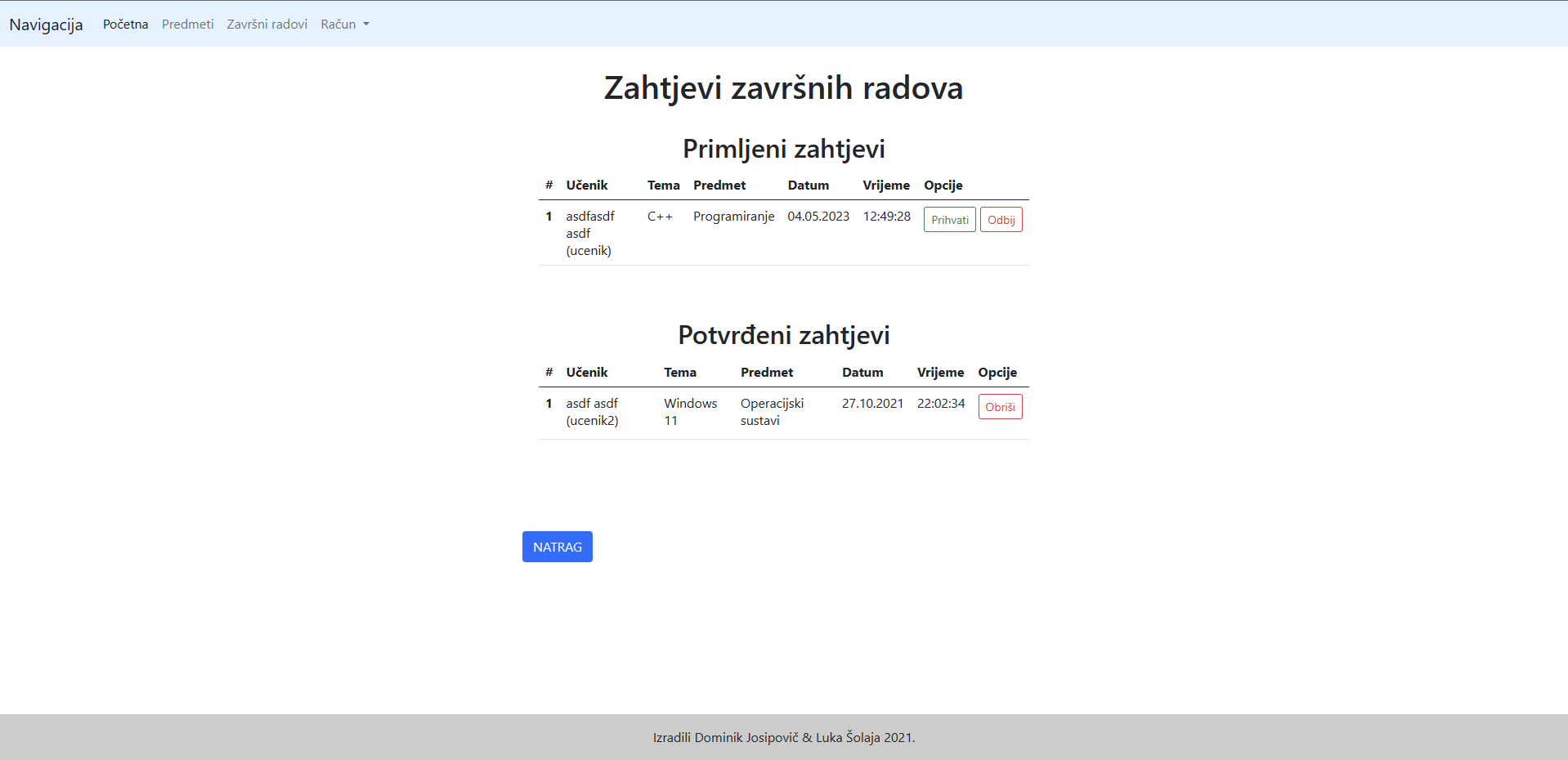Click the Tema column header in Potvrđeni zahtjevi
The height and width of the screenshot is (760, 1568).
(x=680, y=372)
